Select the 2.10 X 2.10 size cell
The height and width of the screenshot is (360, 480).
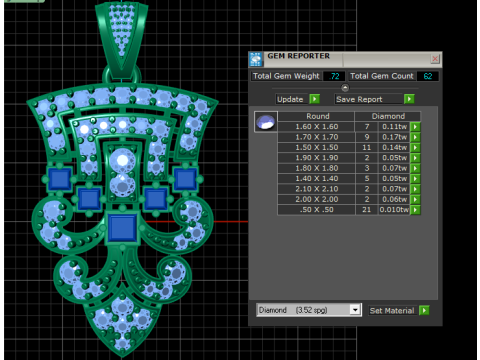317,189
